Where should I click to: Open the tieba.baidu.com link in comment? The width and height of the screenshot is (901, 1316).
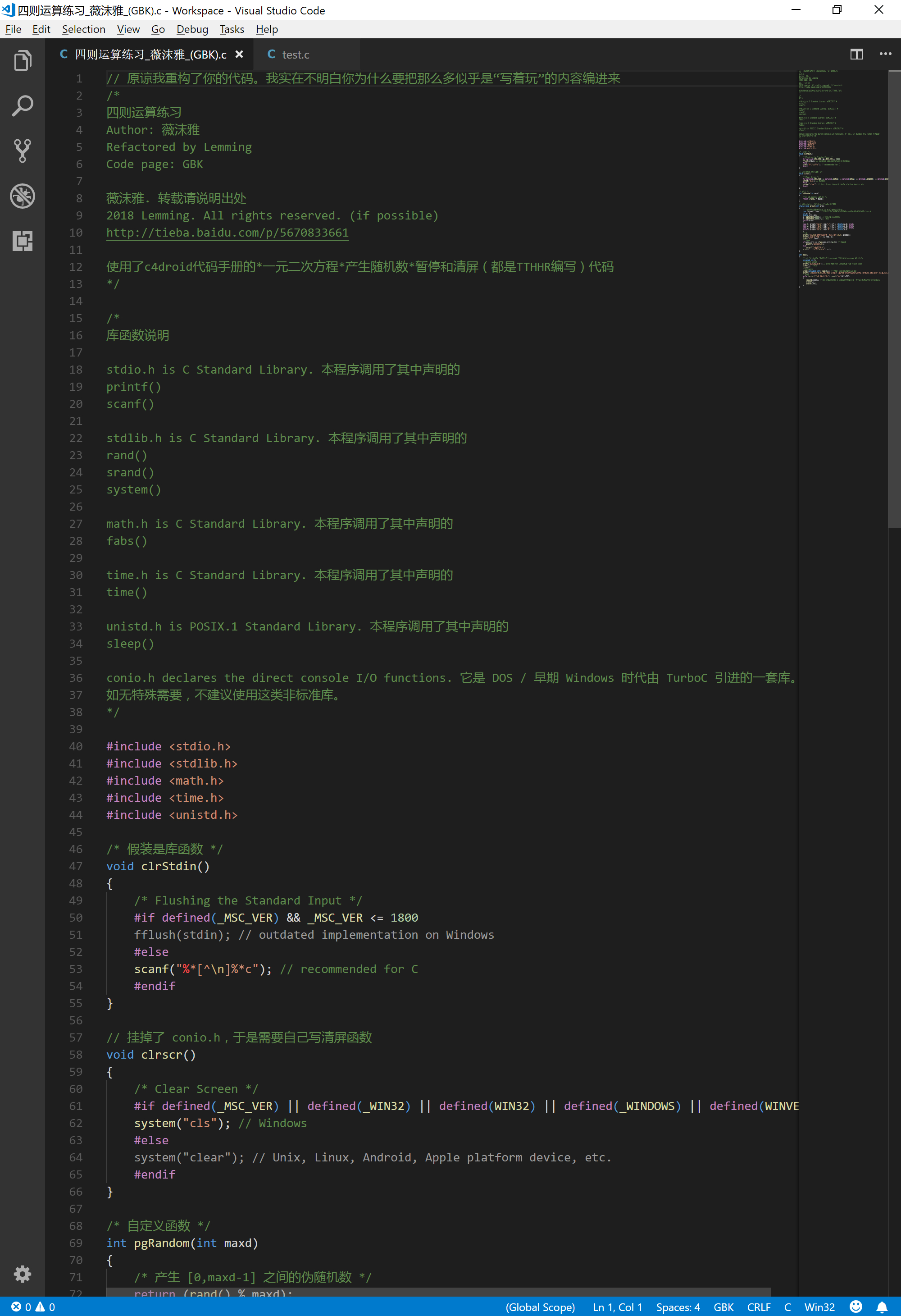[x=228, y=233]
